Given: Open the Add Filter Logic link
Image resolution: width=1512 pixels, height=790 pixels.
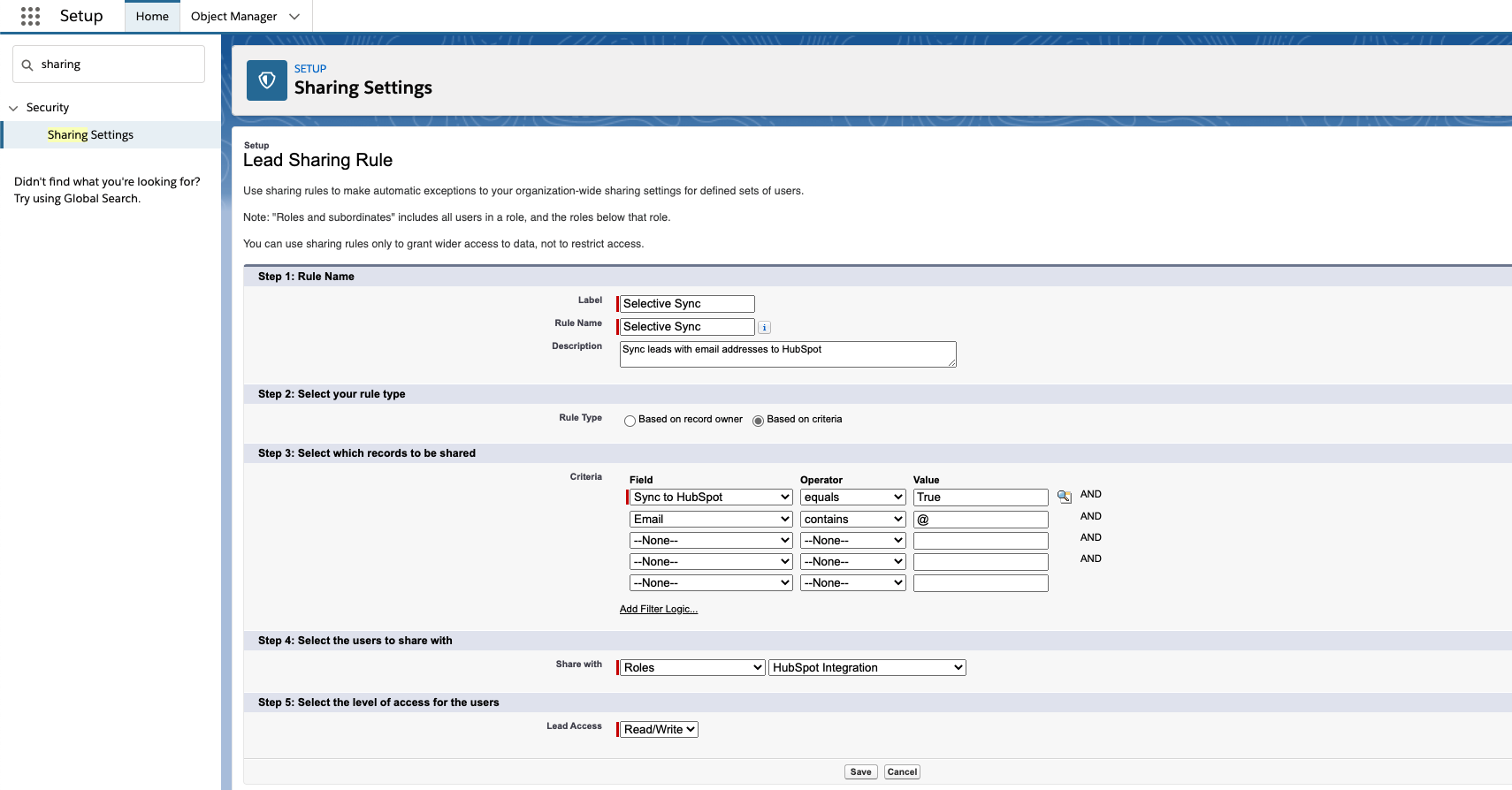Looking at the screenshot, I should coord(659,610).
